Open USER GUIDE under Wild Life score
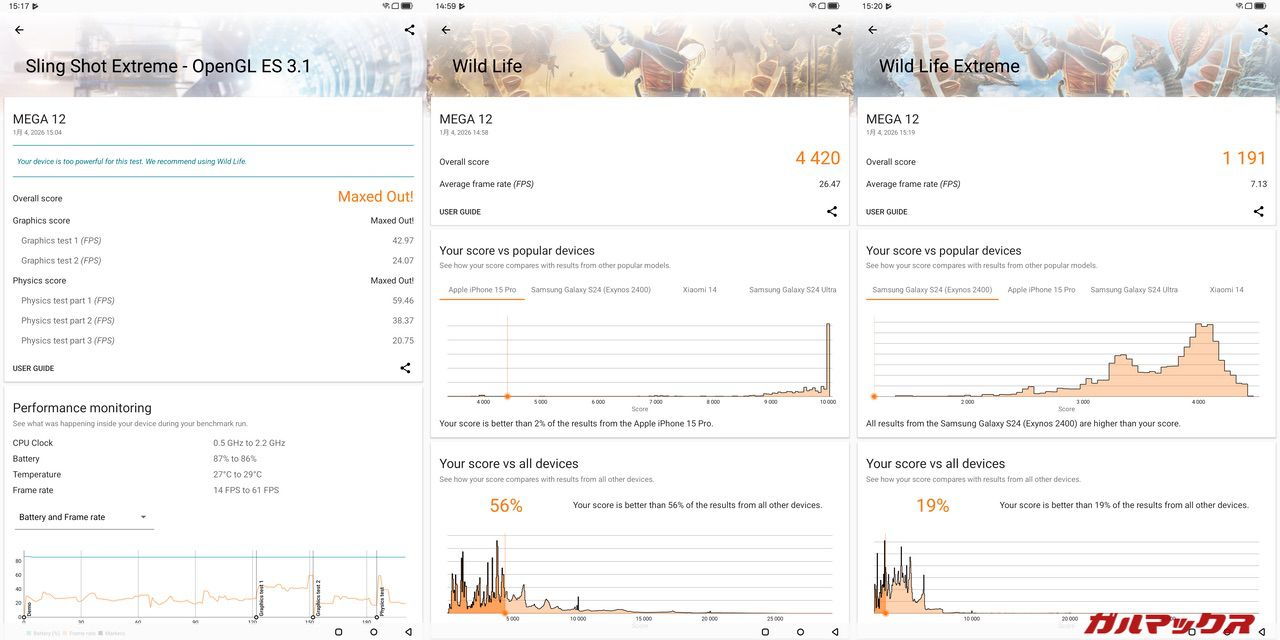The image size is (1280, 640). click(460, 212)
